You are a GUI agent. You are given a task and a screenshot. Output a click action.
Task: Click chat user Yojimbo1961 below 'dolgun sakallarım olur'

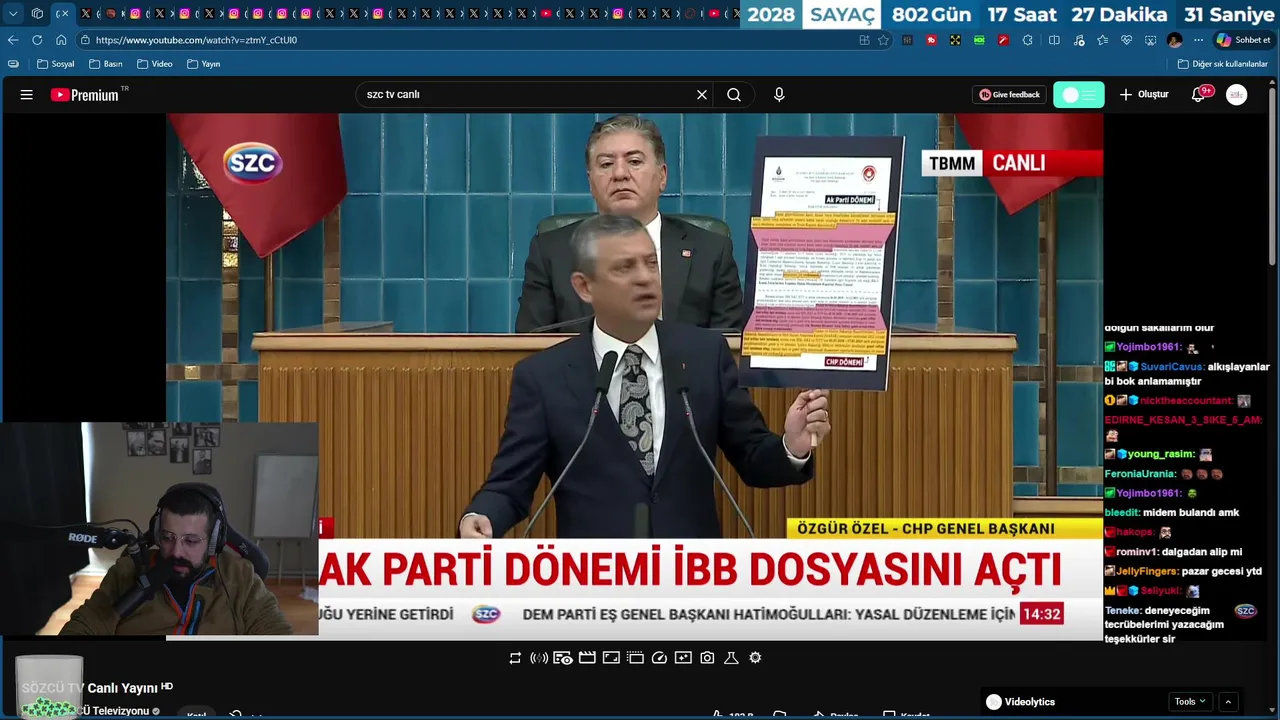tap(1149, 347)
